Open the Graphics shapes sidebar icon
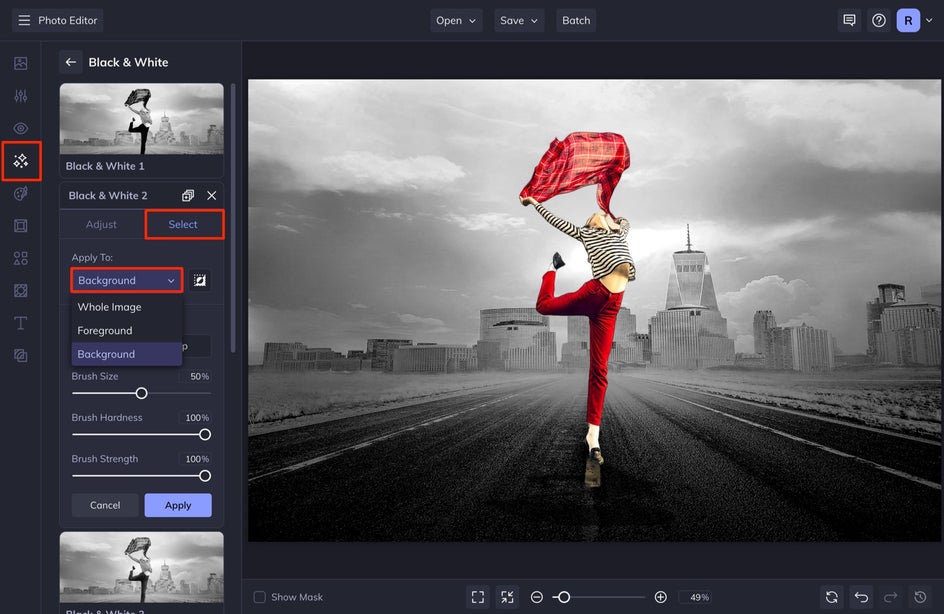The width and height of the screenshot is (944, 614). pyautogui.click(x=20, y=258)
